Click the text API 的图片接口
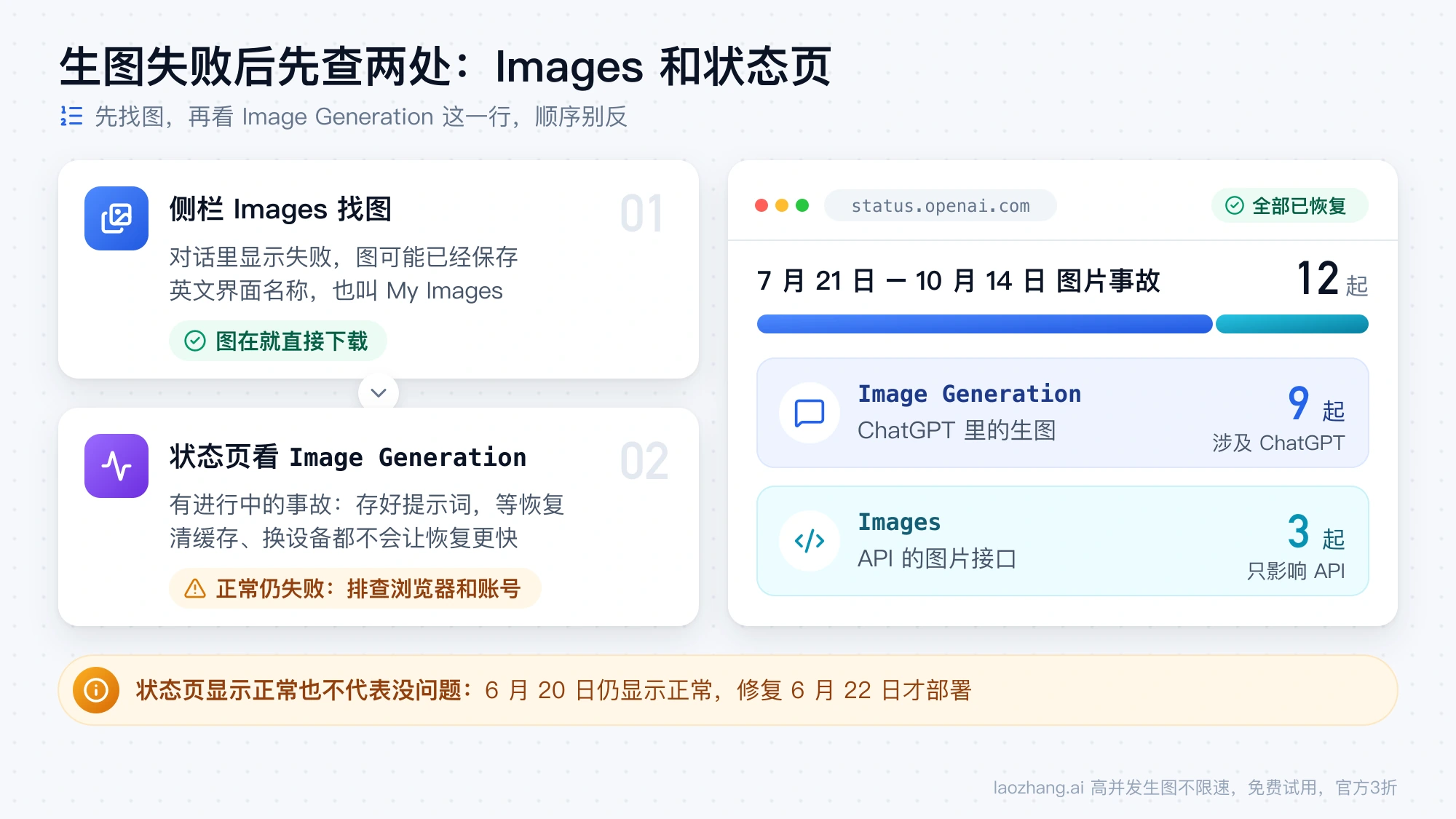The height and width of the screenshot is (819, 1456). pos(937,558)
